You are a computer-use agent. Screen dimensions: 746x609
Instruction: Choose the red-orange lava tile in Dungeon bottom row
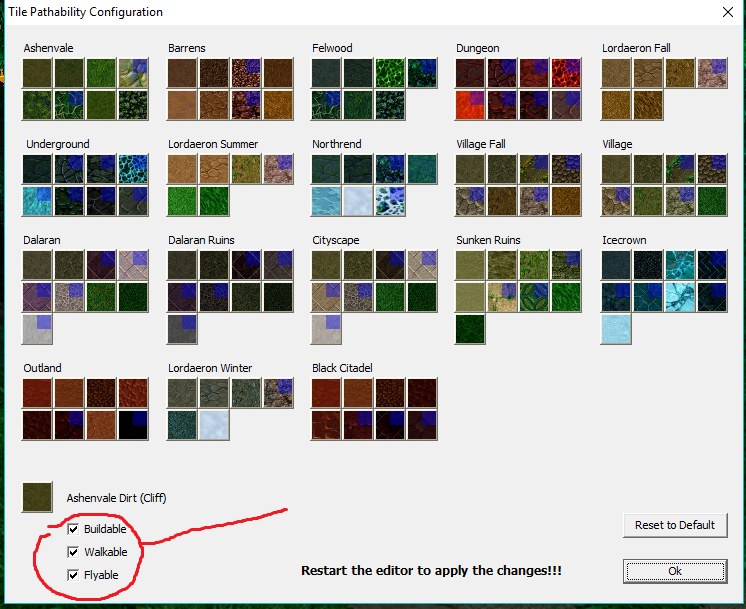[x=470, y=105]
